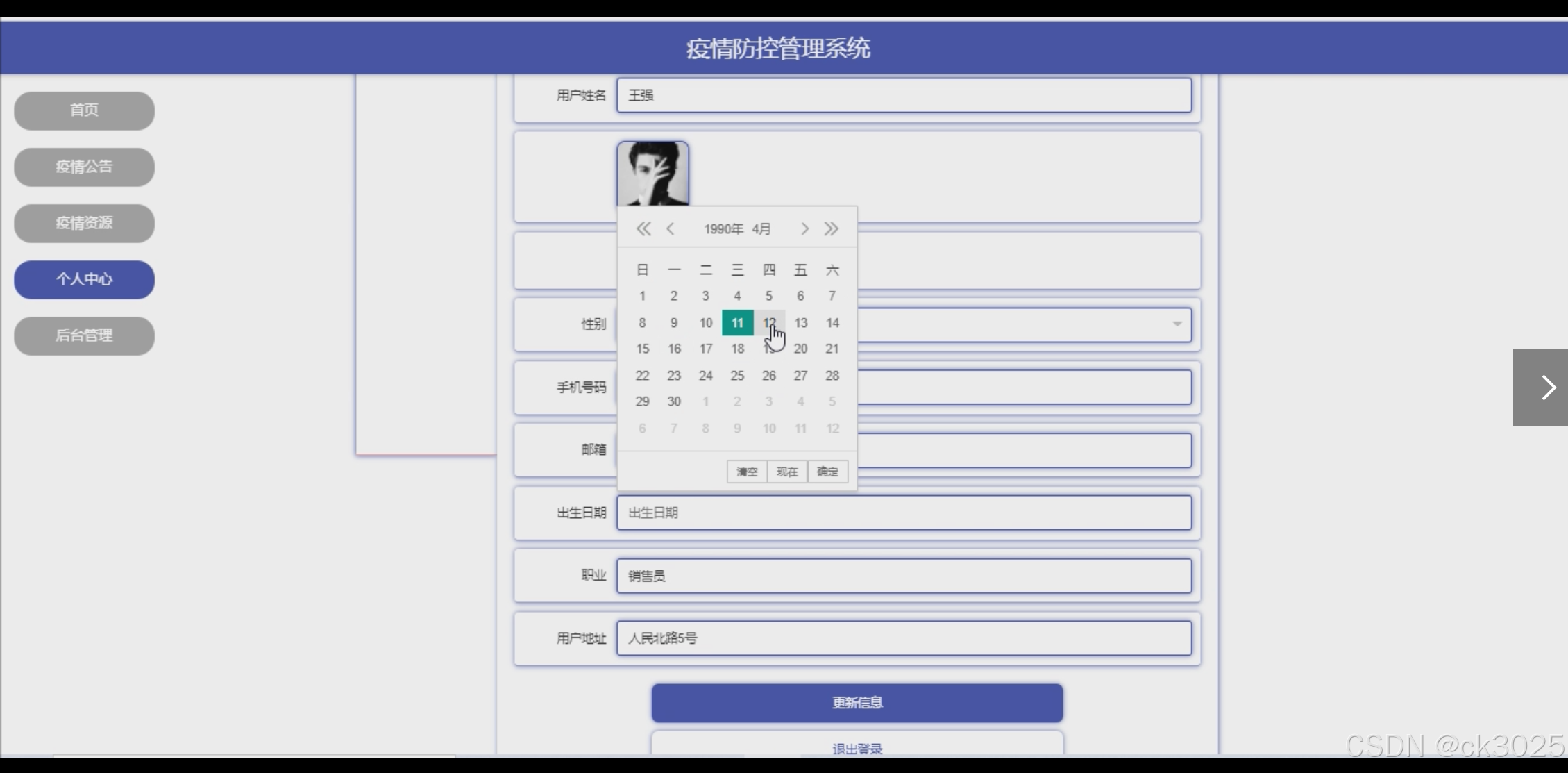
Task: Click the user avatar photo thumbnail
Action: coord(652,174)
